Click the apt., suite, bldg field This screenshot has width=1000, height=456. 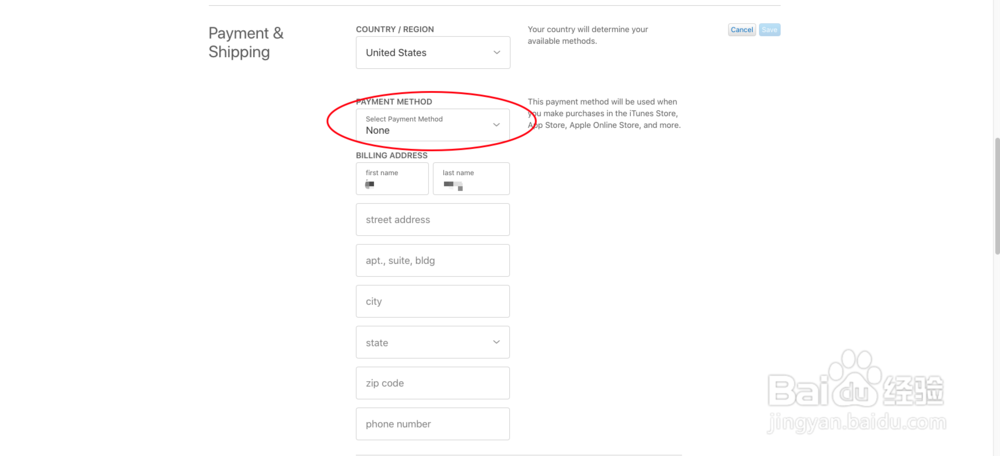pyautogui.click(x=432, y=261)
